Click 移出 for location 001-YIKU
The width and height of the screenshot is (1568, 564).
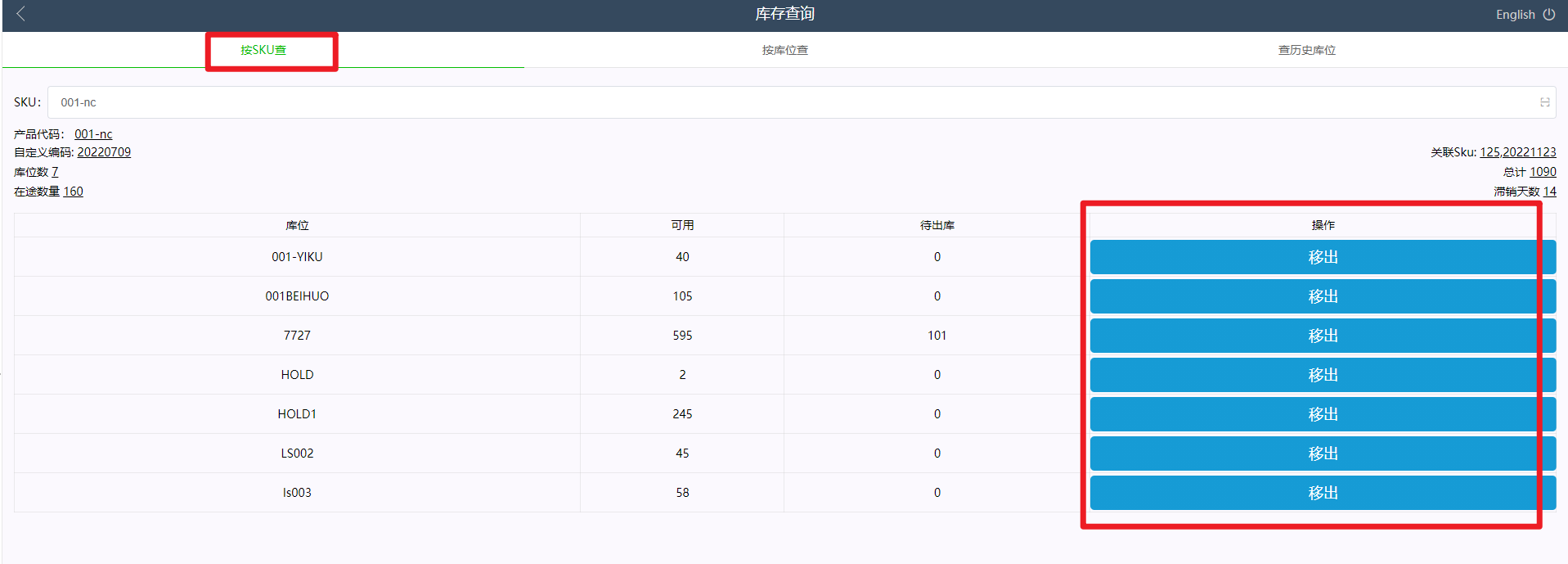tap(1323, 257)
